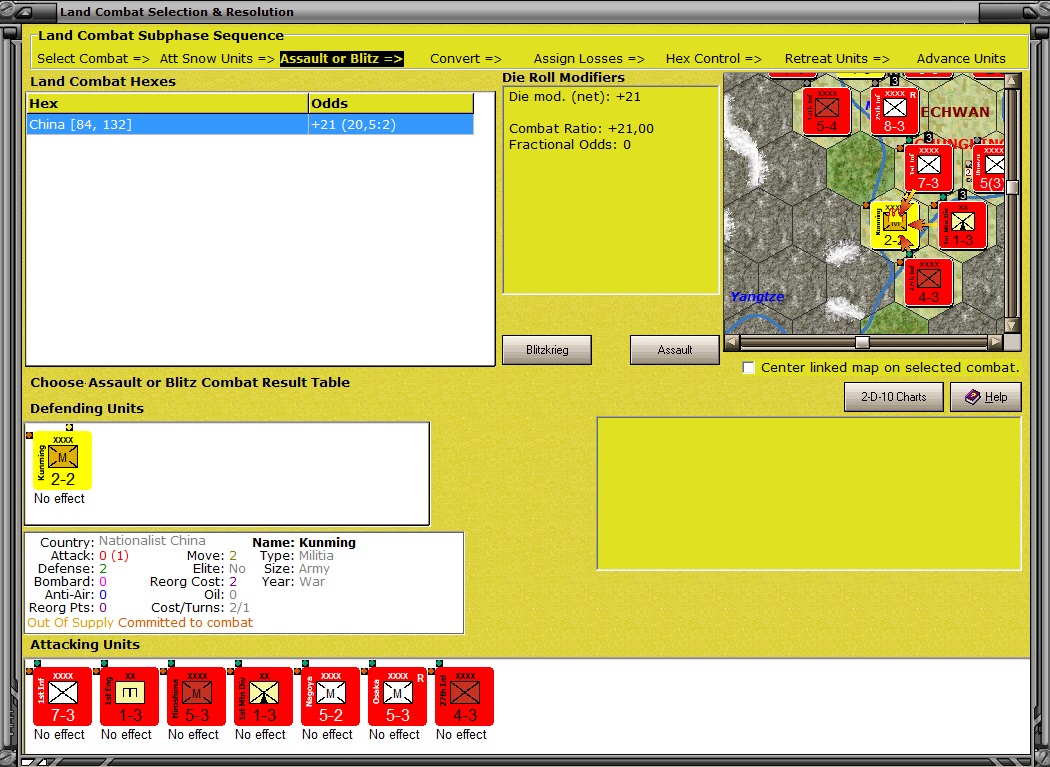Choose the Assault combat table
The width and height of the screenshot is (1050, 767).
[674, 350]
